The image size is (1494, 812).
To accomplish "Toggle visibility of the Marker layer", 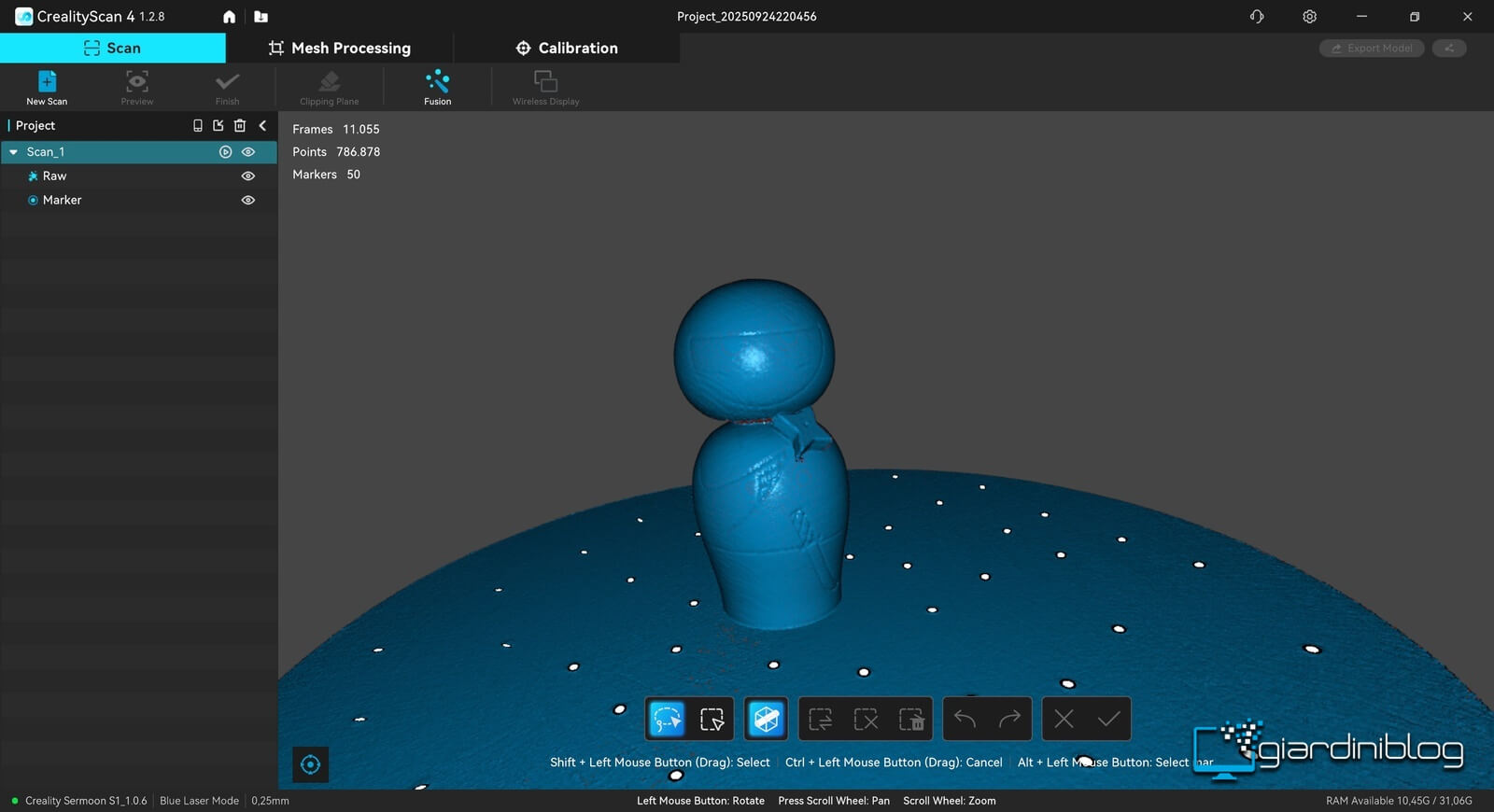I will click(x=248, y=200).
